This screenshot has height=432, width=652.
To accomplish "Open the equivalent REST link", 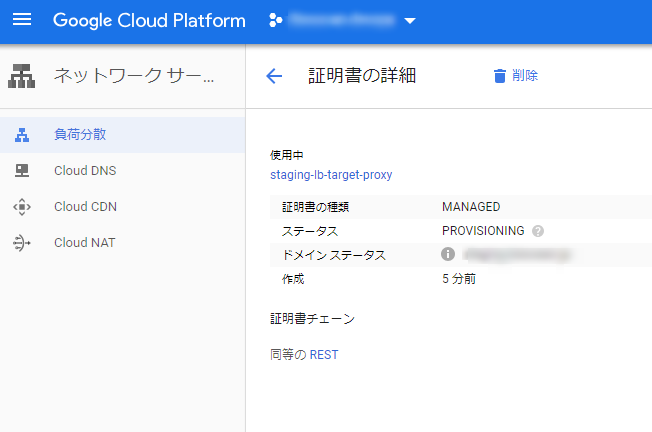I will 324,355.
